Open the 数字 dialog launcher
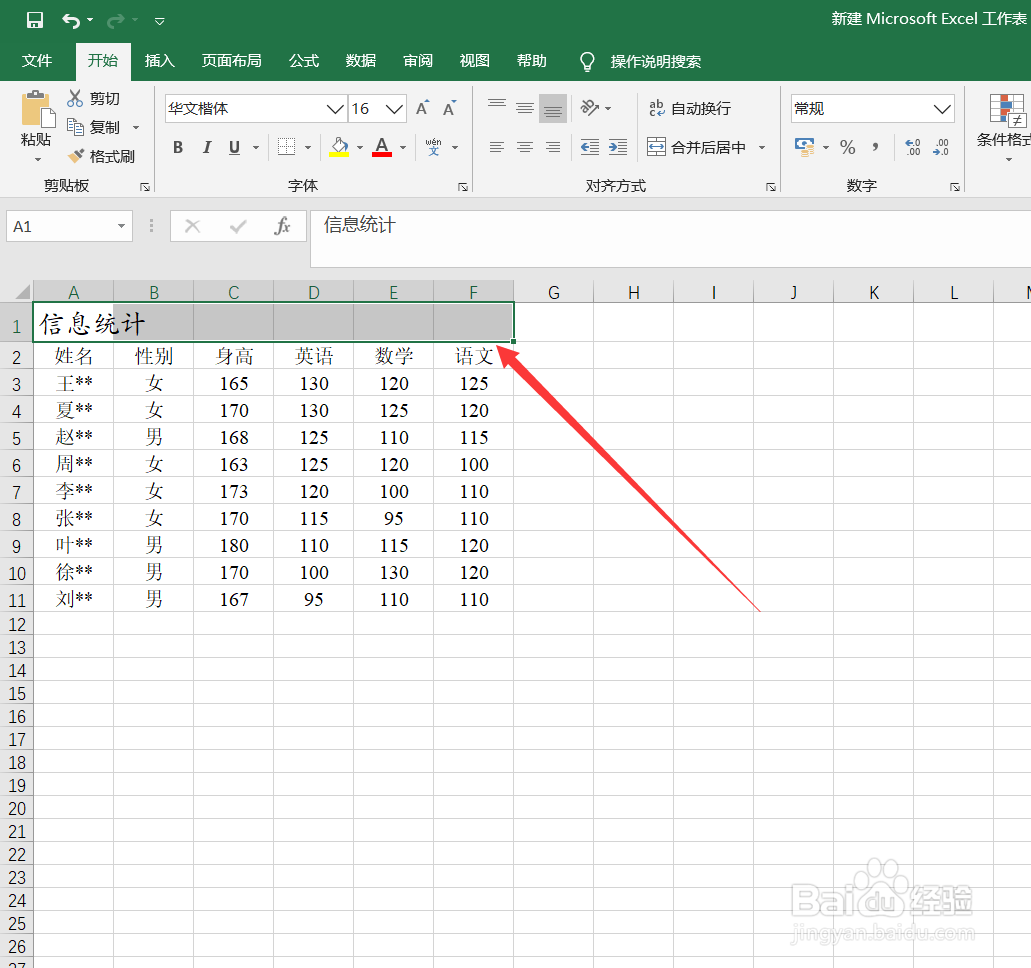The width and height of the screenshot is (1031, 968). pos(955,187)
